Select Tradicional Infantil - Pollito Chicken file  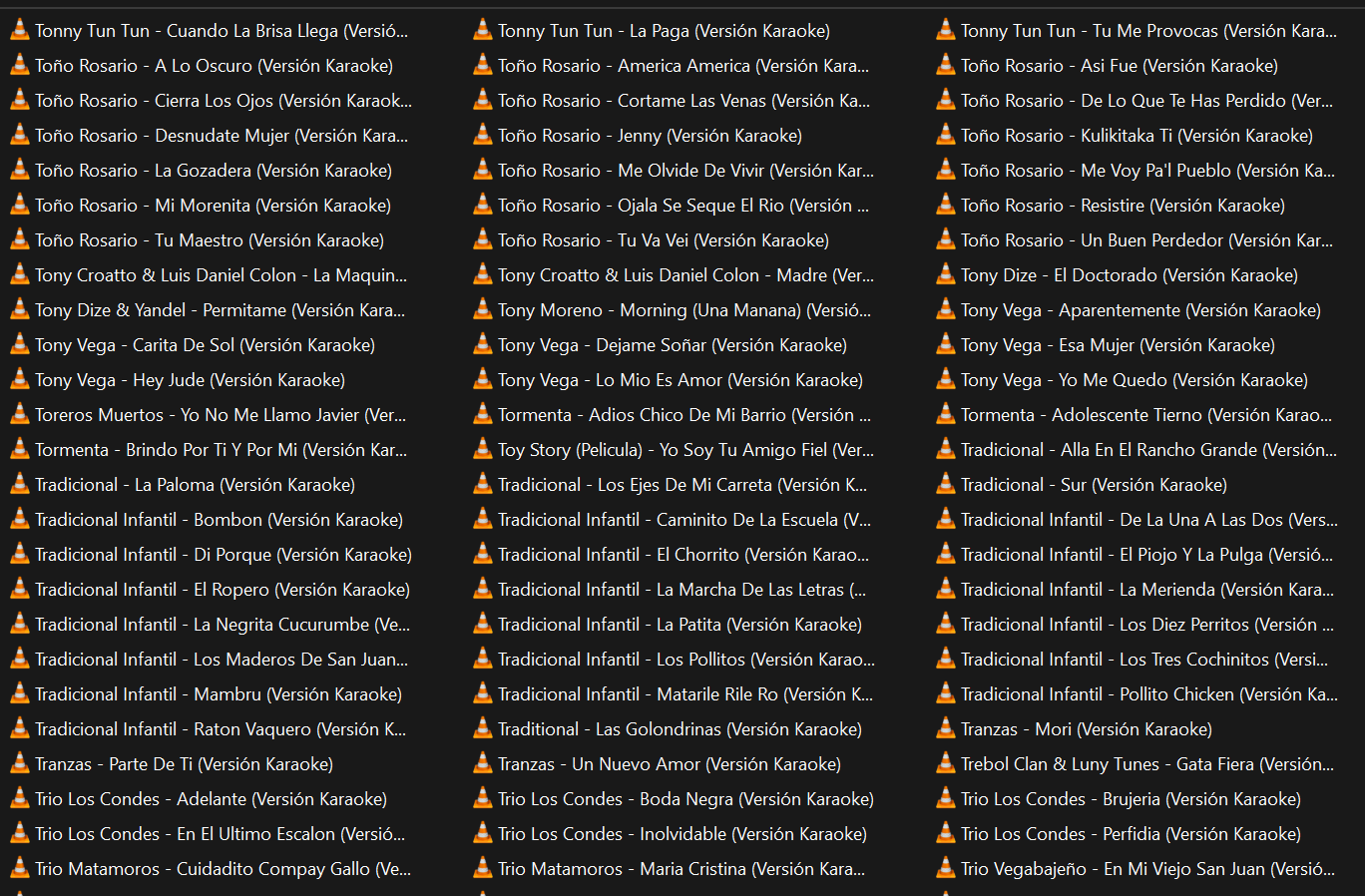[1148, 694]
